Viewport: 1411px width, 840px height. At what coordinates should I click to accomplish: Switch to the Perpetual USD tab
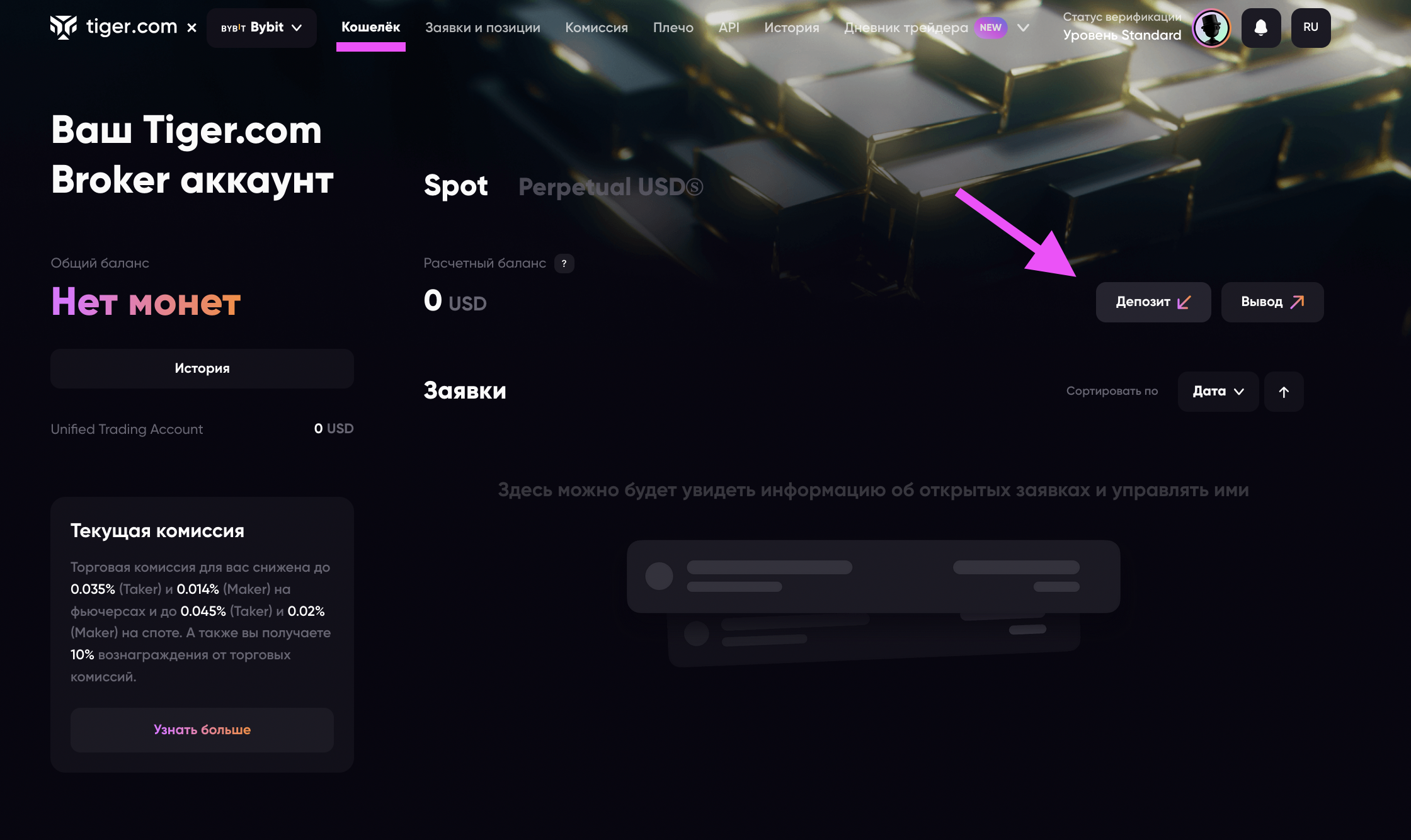coord(610,187)
